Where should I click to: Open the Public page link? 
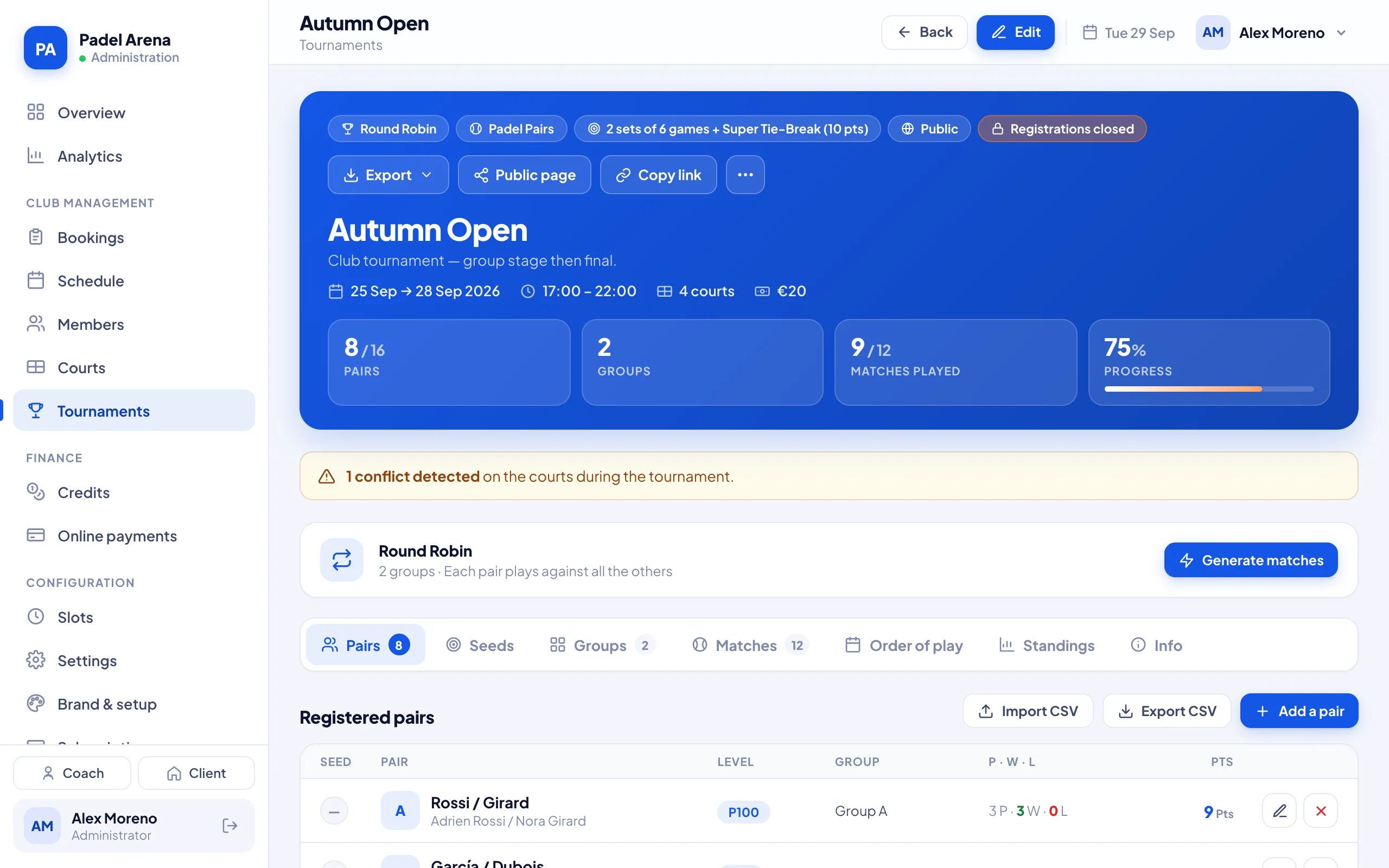[x=525, y=175]
